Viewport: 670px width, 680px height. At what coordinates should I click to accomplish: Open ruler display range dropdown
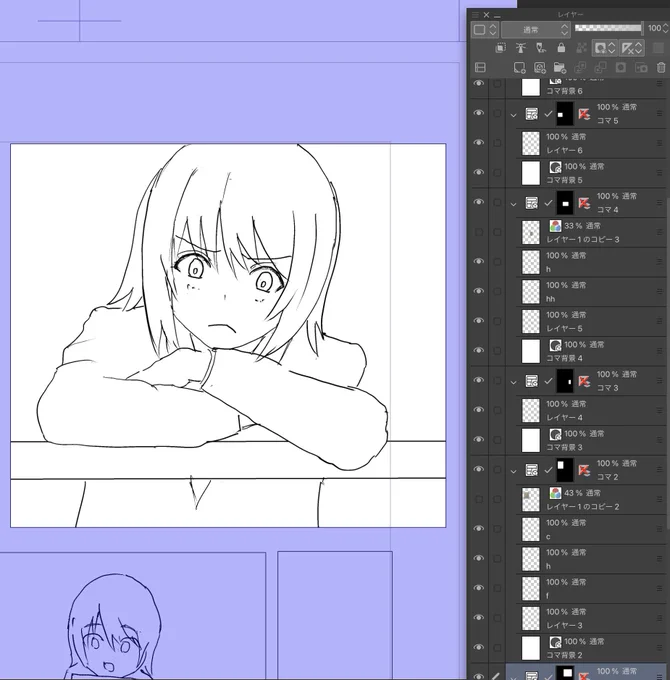(632, 48)
